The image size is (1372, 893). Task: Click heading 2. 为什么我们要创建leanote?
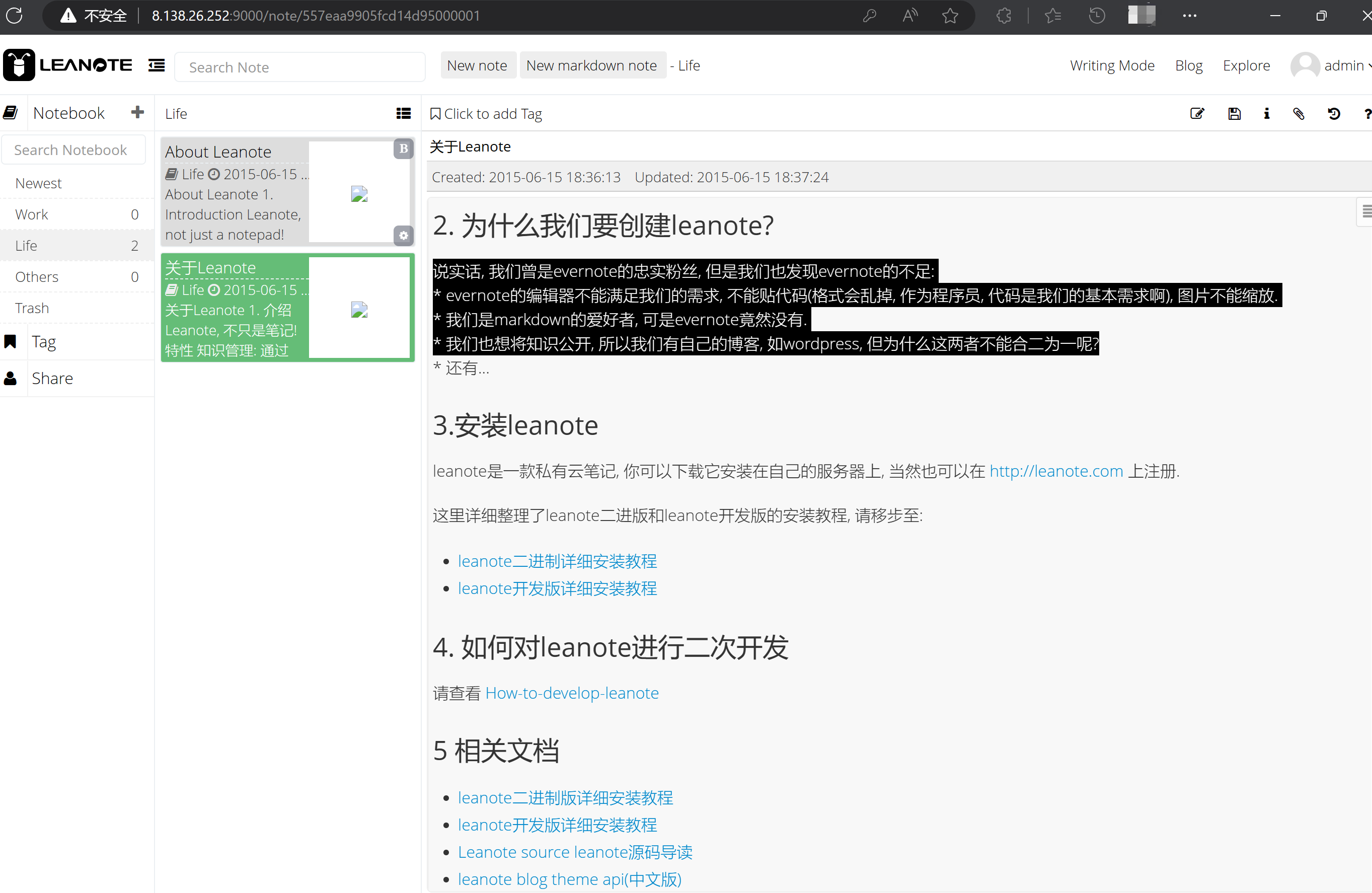(x=603, y=225)
